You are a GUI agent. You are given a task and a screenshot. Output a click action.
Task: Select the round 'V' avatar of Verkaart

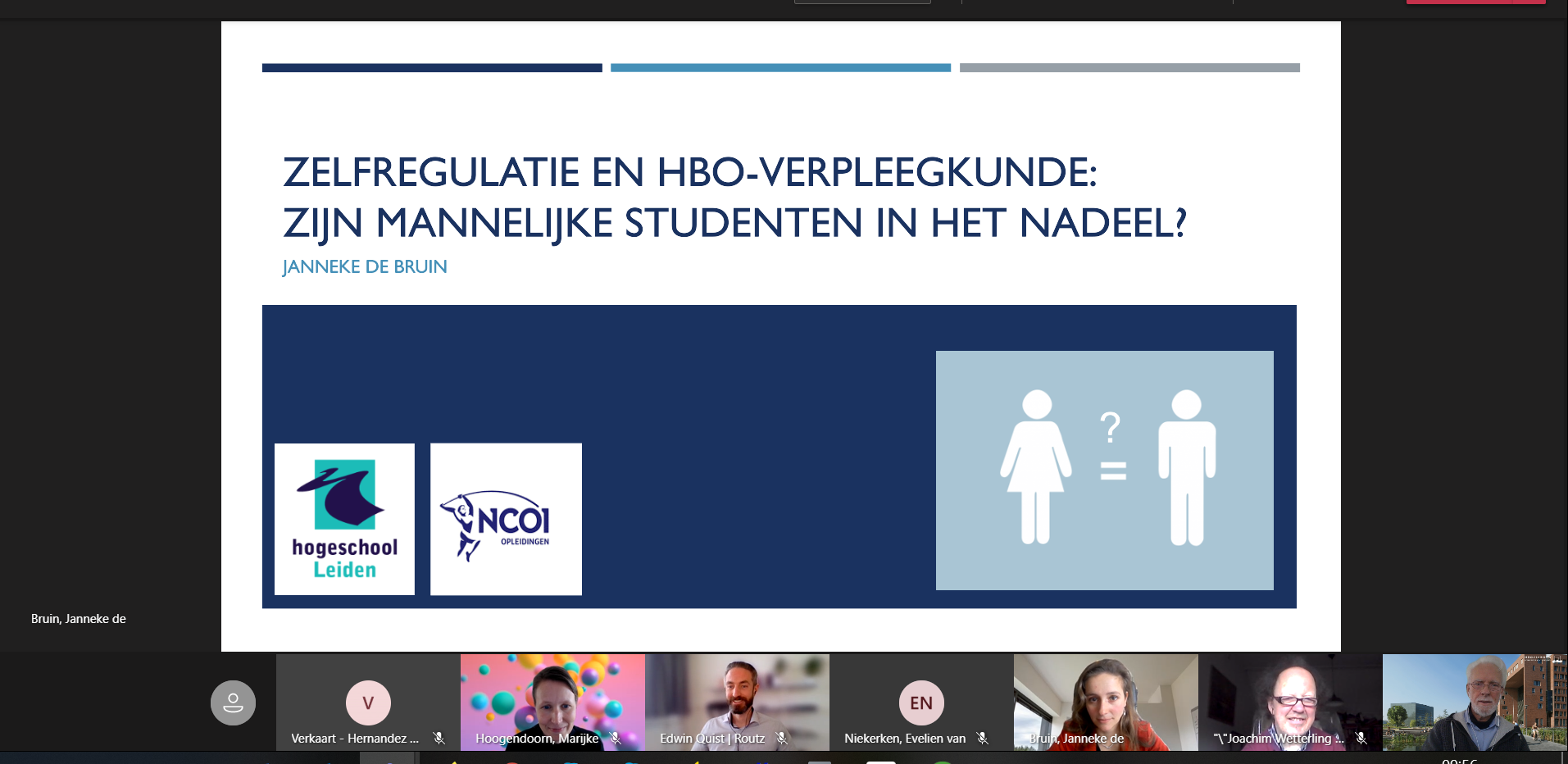(368, 703)
